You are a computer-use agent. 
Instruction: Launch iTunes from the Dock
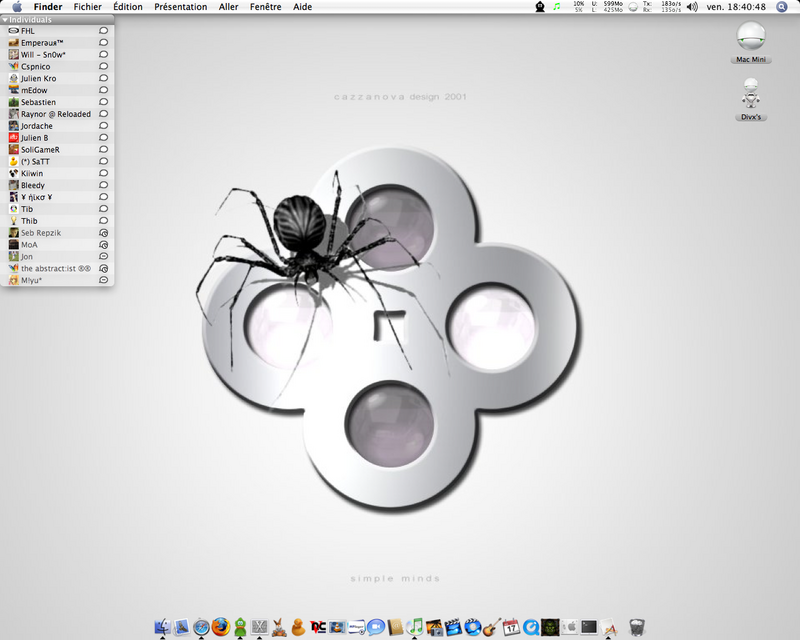pyautogui.click(x=414, y=627)
